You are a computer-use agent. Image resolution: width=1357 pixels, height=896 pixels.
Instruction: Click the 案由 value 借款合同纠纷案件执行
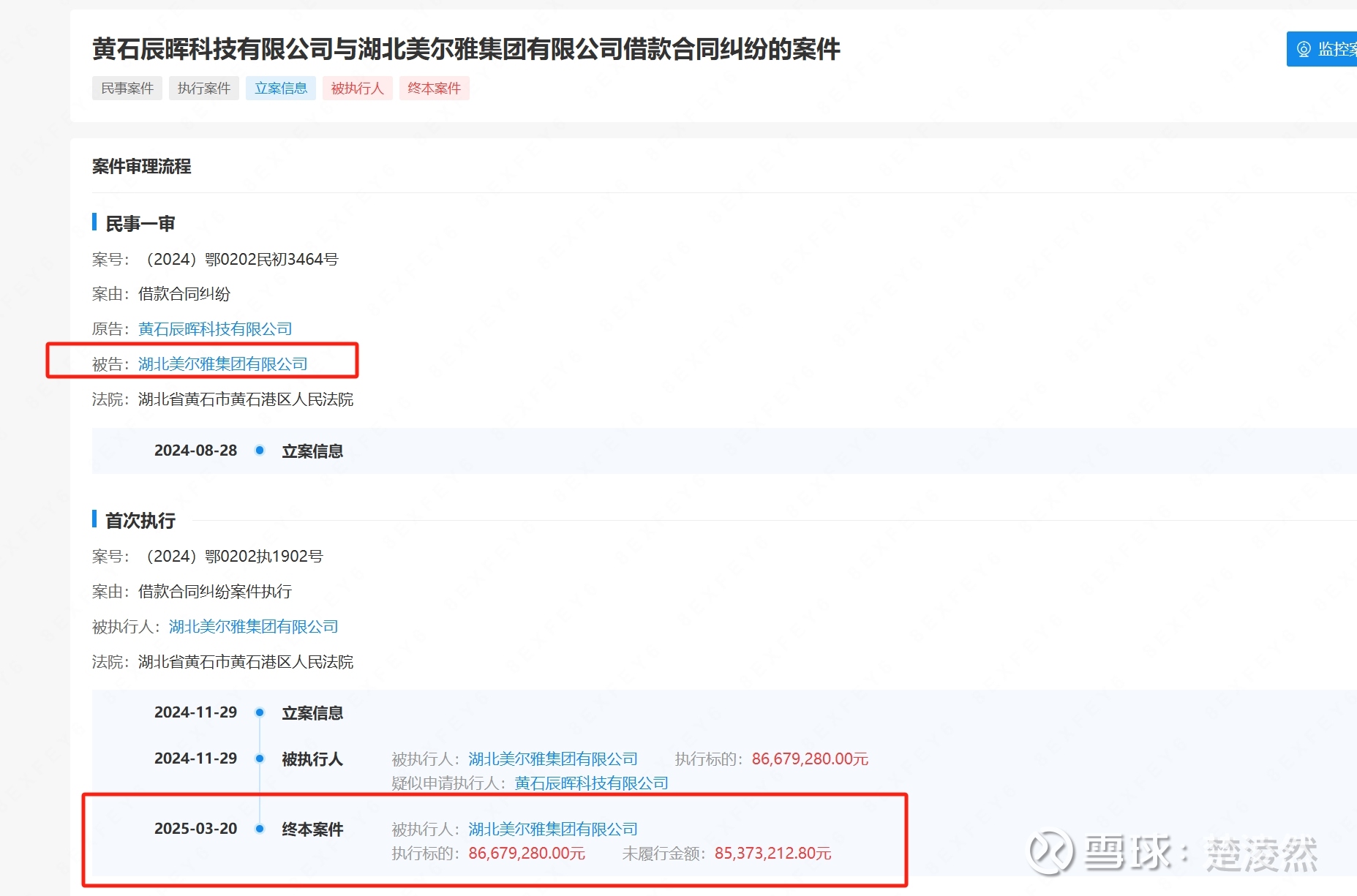[215, 592]
